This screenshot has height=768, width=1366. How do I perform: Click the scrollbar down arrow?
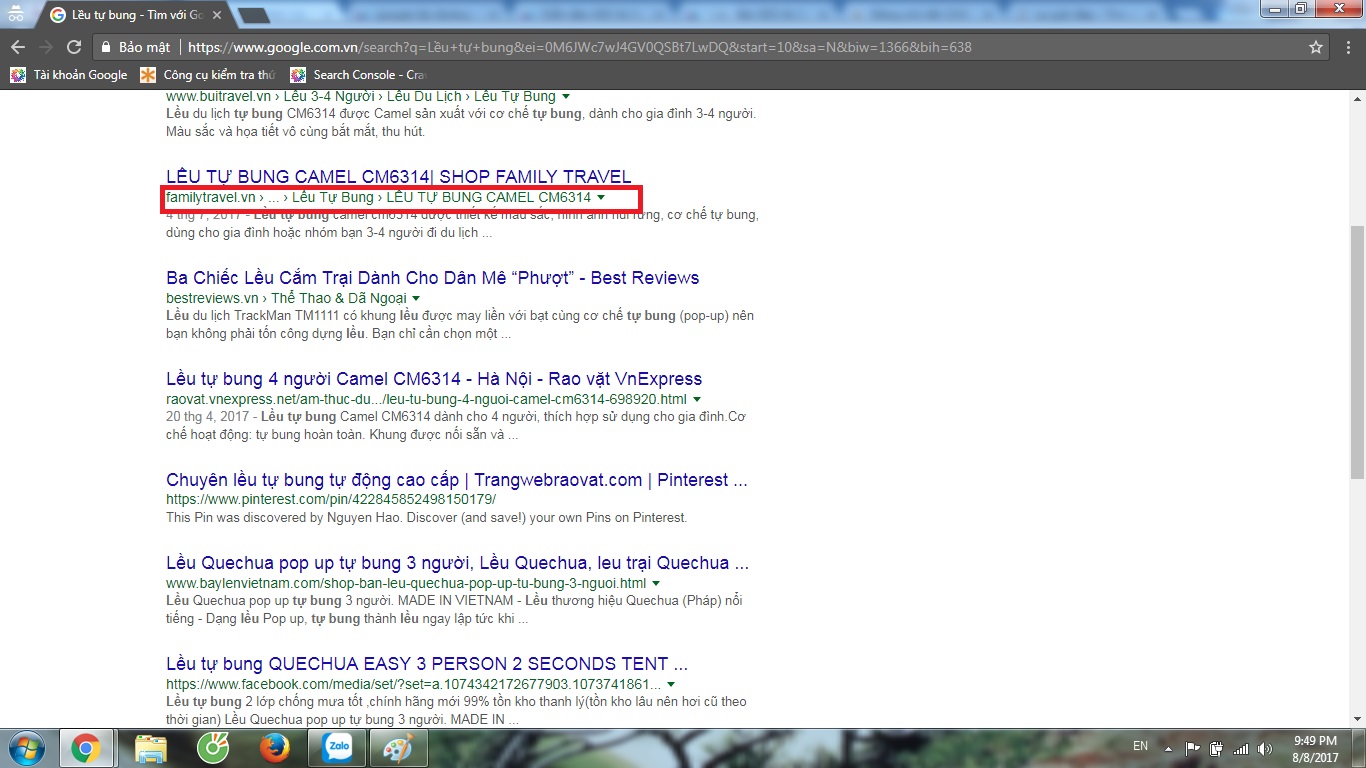(x=1357, y=719)
